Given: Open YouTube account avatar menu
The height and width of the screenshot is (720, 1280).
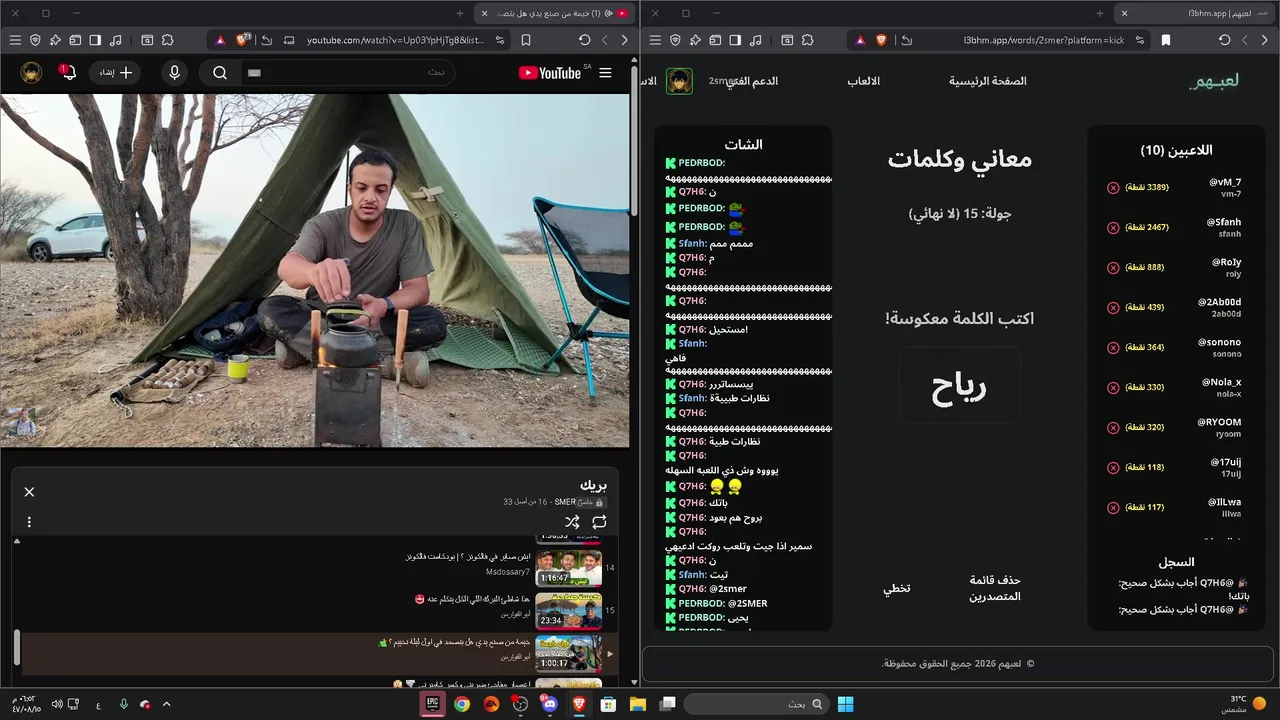Looking at the screenshot, I should point(32,73).
